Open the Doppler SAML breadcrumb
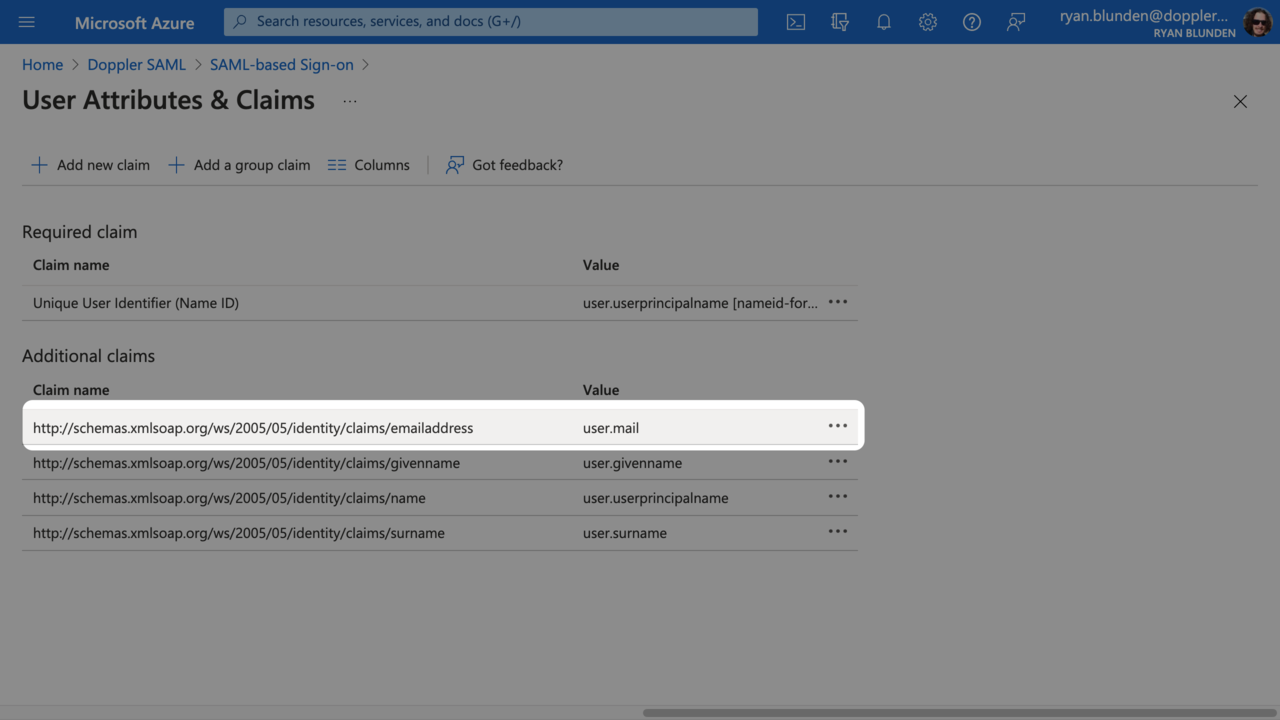The height and width of the screenshot is (720, 1280). click(x=136, y=64)
